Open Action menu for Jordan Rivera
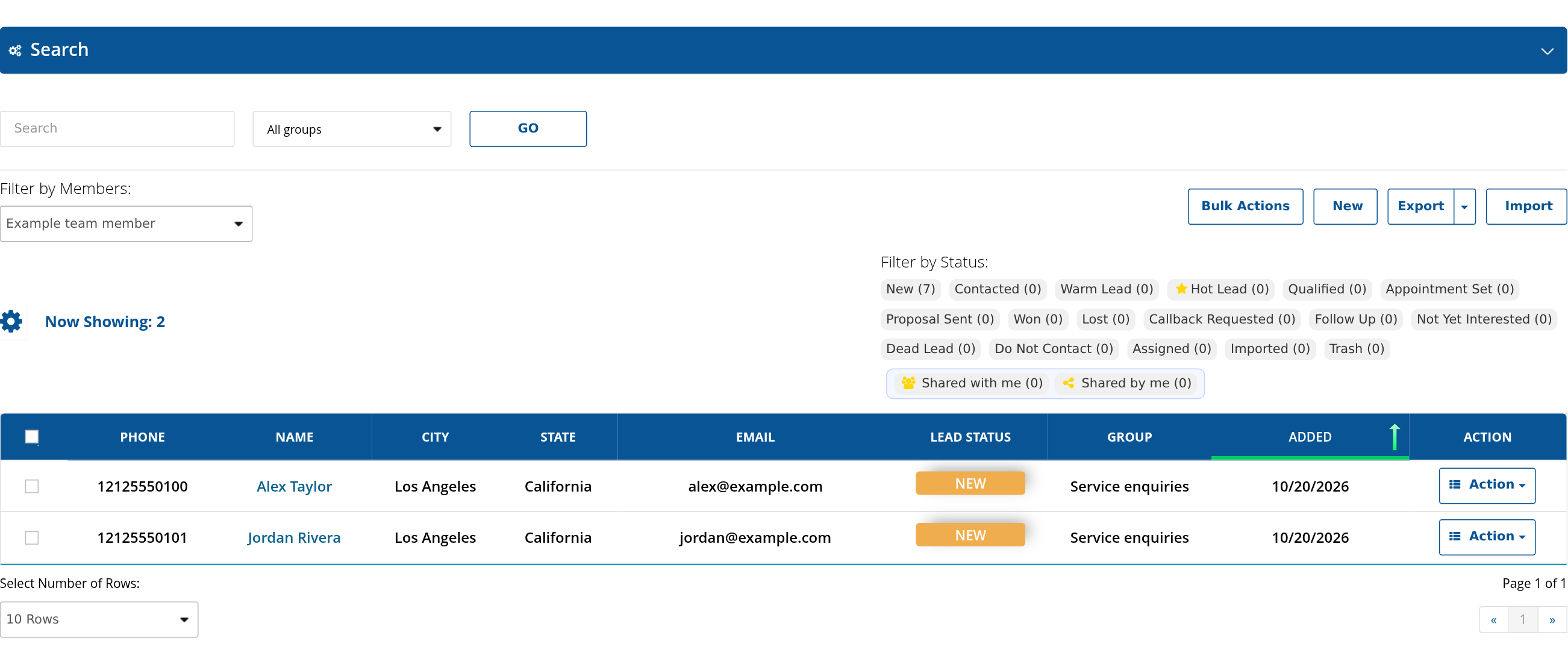The height and width of the screenshot is (647, 1568). pyautogui.click(x=1487, y=537)
